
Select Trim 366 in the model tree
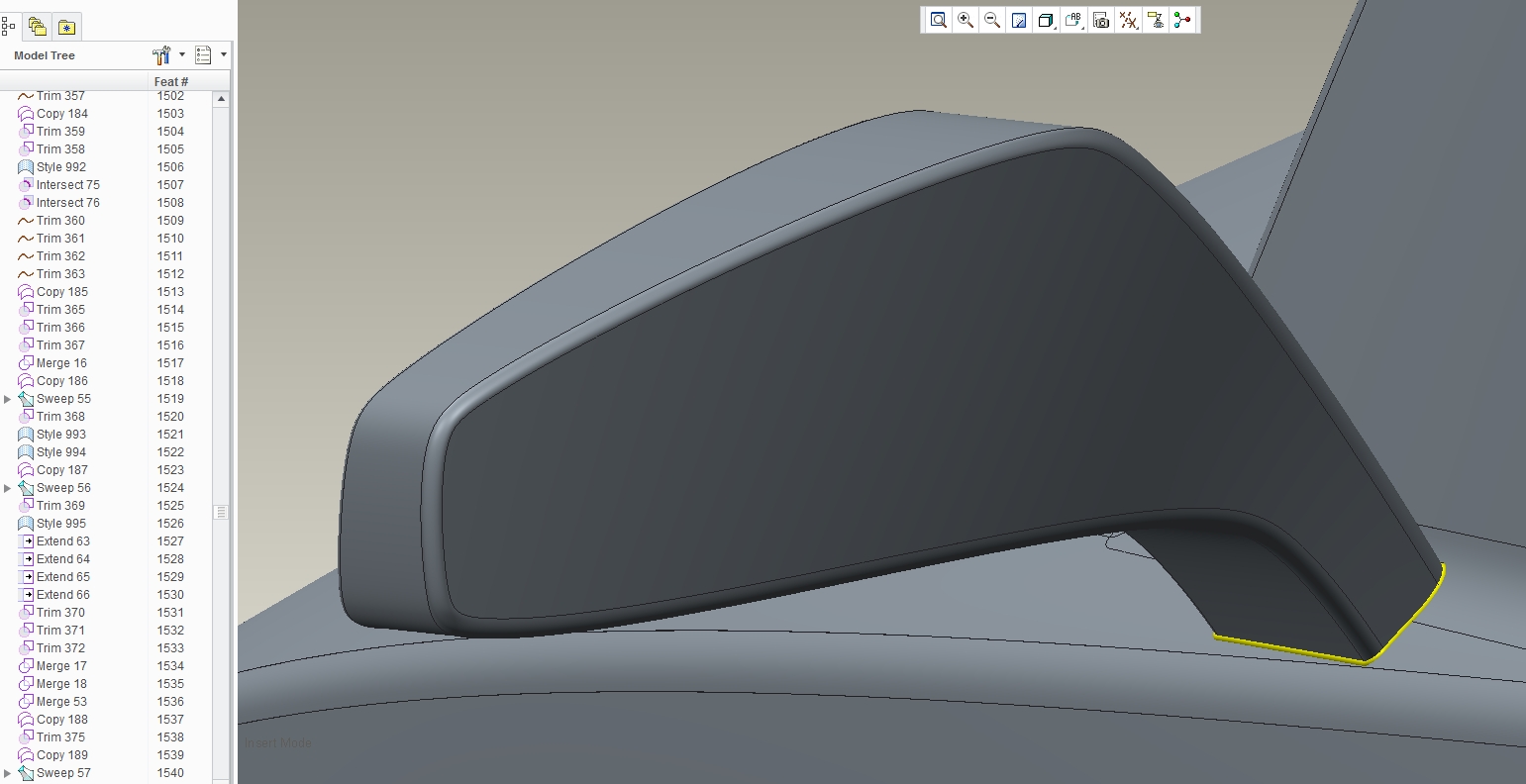[x=60, y=328]
